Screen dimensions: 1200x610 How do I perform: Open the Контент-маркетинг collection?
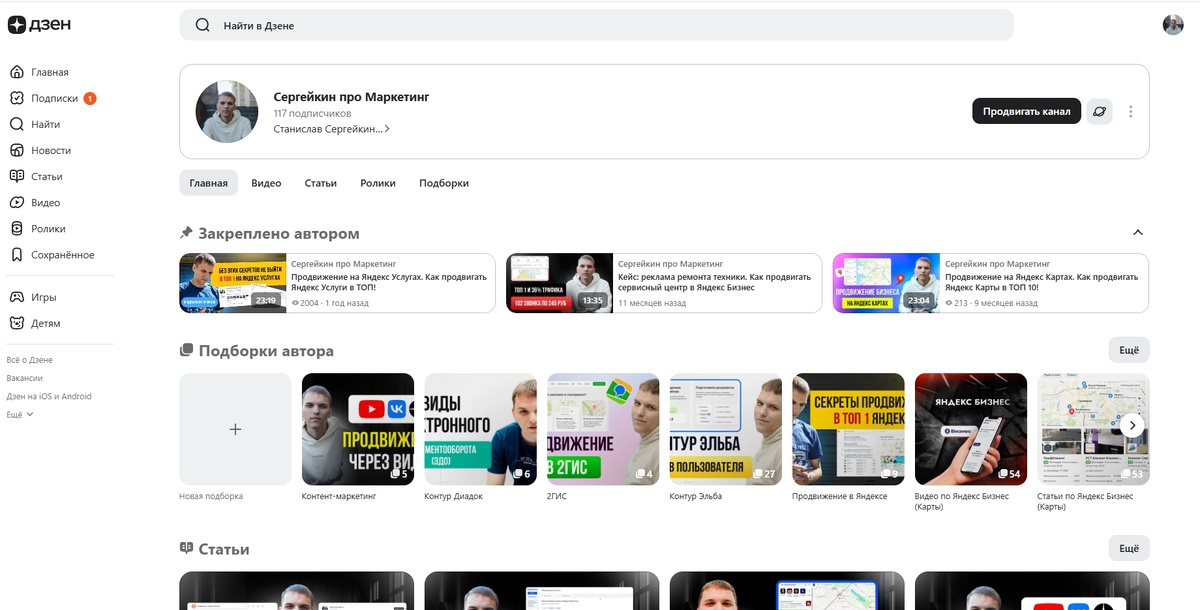coord(358,429)
